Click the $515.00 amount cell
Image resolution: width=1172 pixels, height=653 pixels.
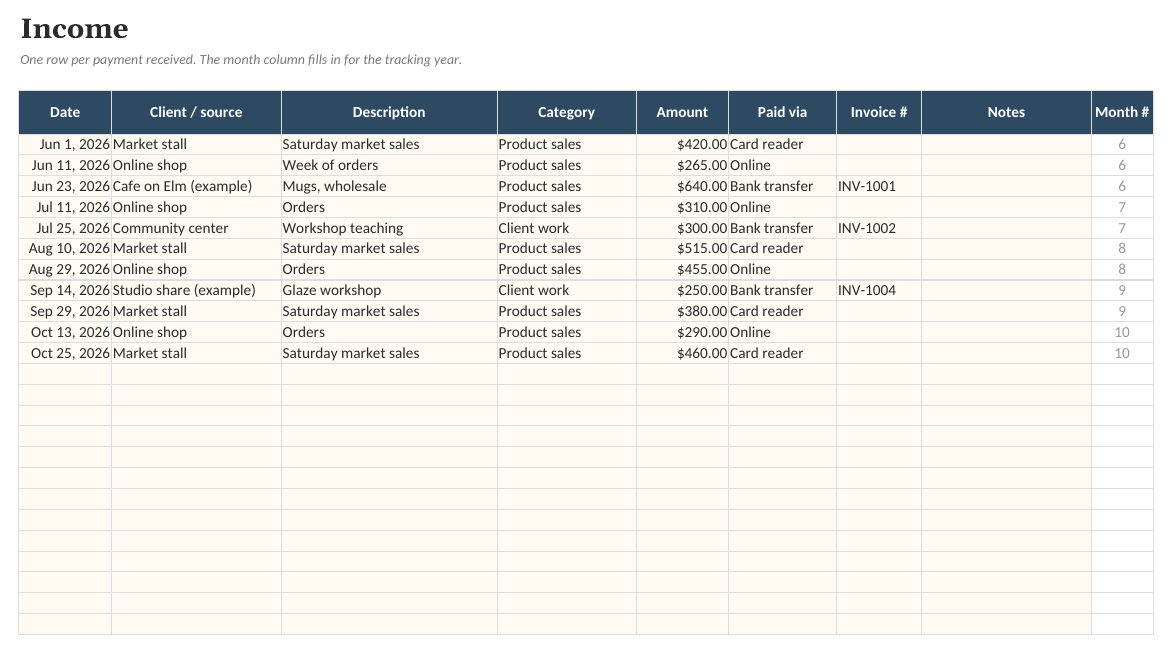682,248
